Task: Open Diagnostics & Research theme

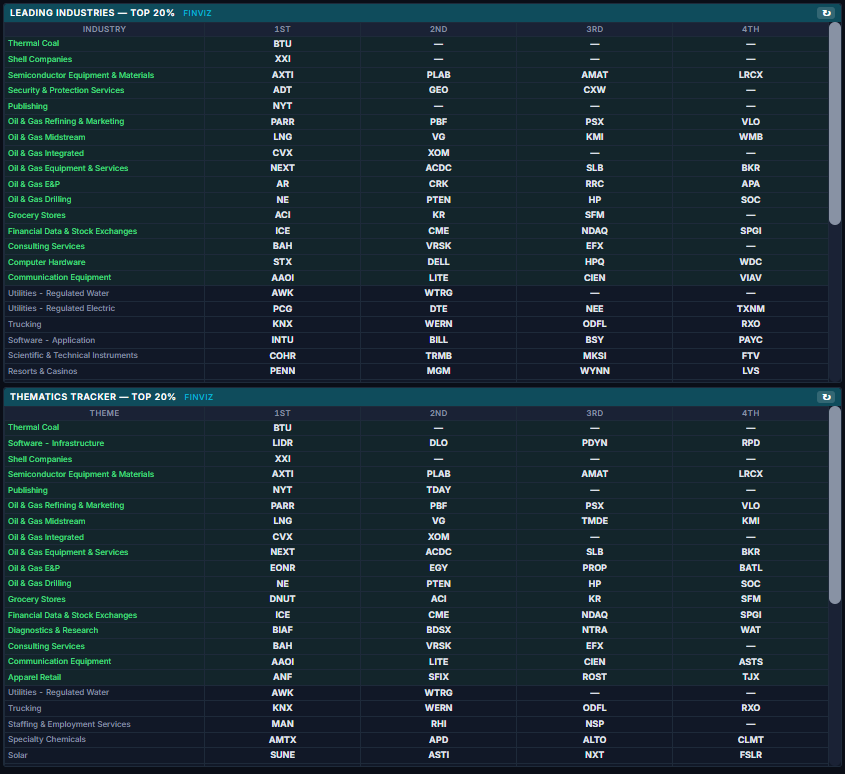Action: [x=53, y=630]
